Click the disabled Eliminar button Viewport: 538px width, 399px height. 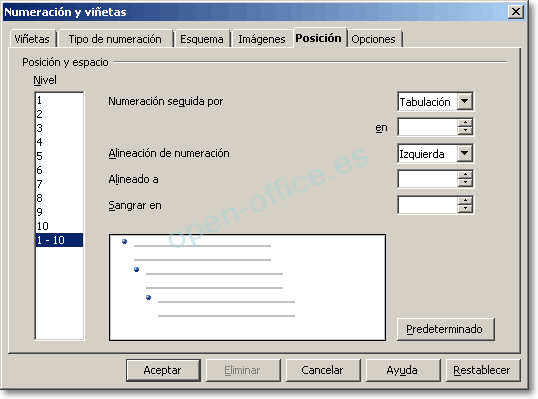[243, 370]
